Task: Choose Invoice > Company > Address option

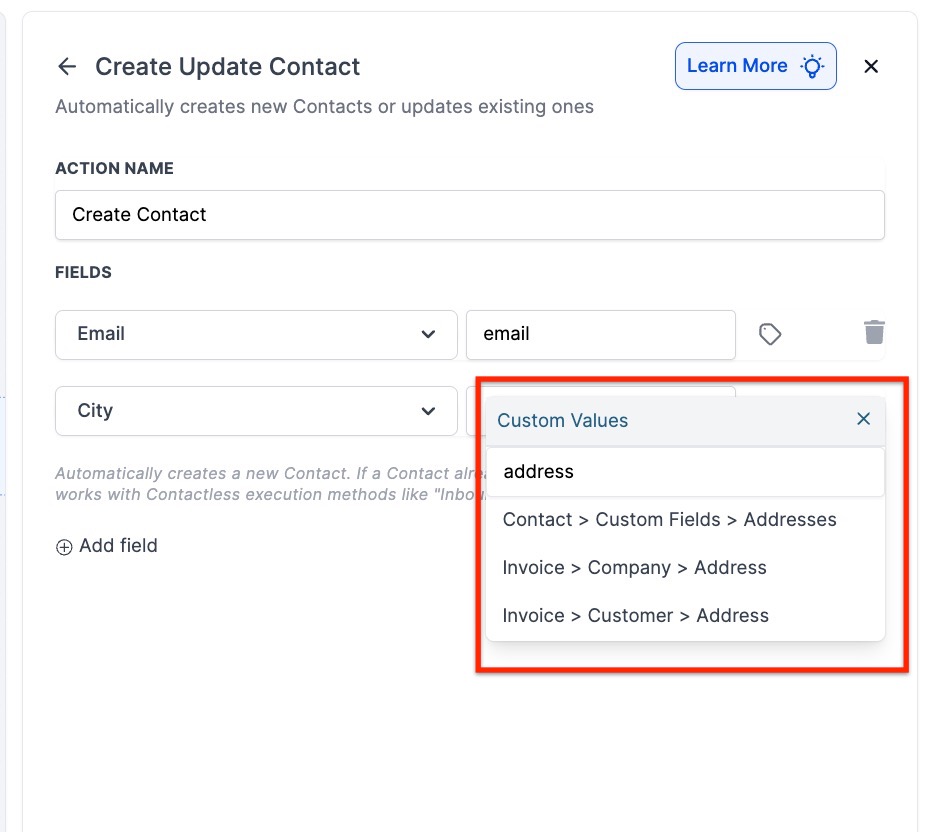Action: tap(634, 568)
